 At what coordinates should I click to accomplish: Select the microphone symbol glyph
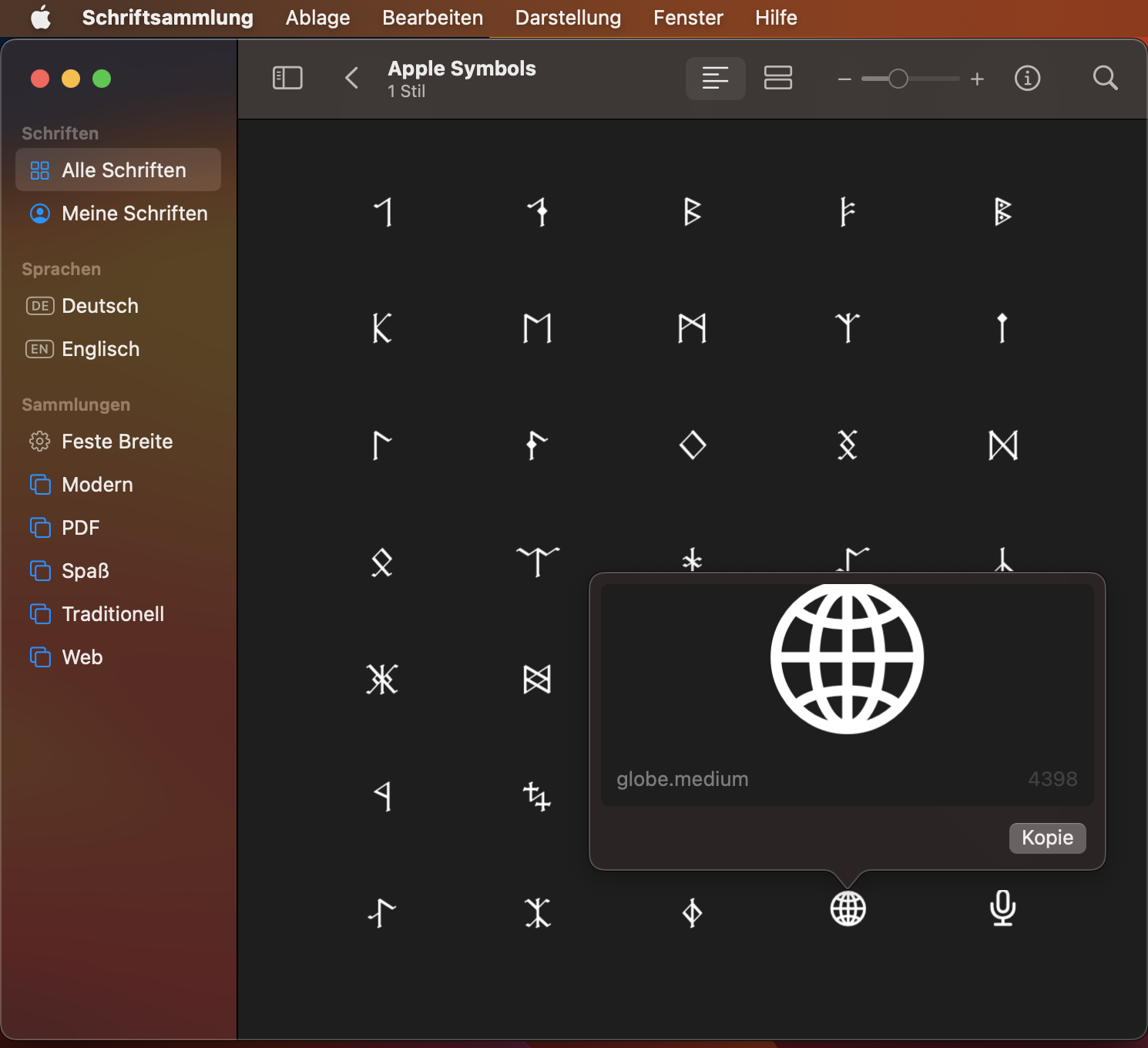tap(1002, 909)
